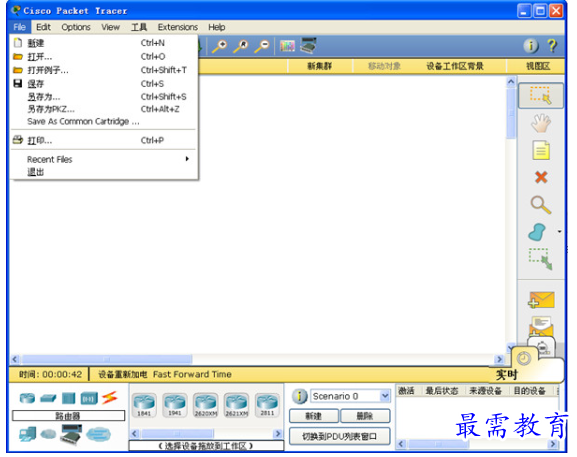Open the help question mark icon
The width and height of the screenshot is (577, 457).
(552, 46)
